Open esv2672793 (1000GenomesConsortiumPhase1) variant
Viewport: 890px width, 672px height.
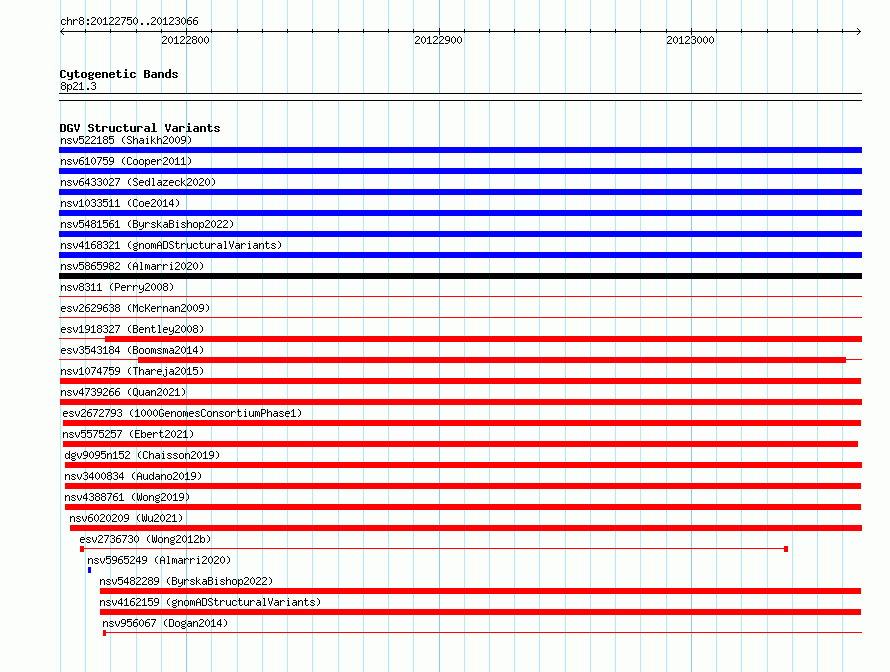click(182, 413)
